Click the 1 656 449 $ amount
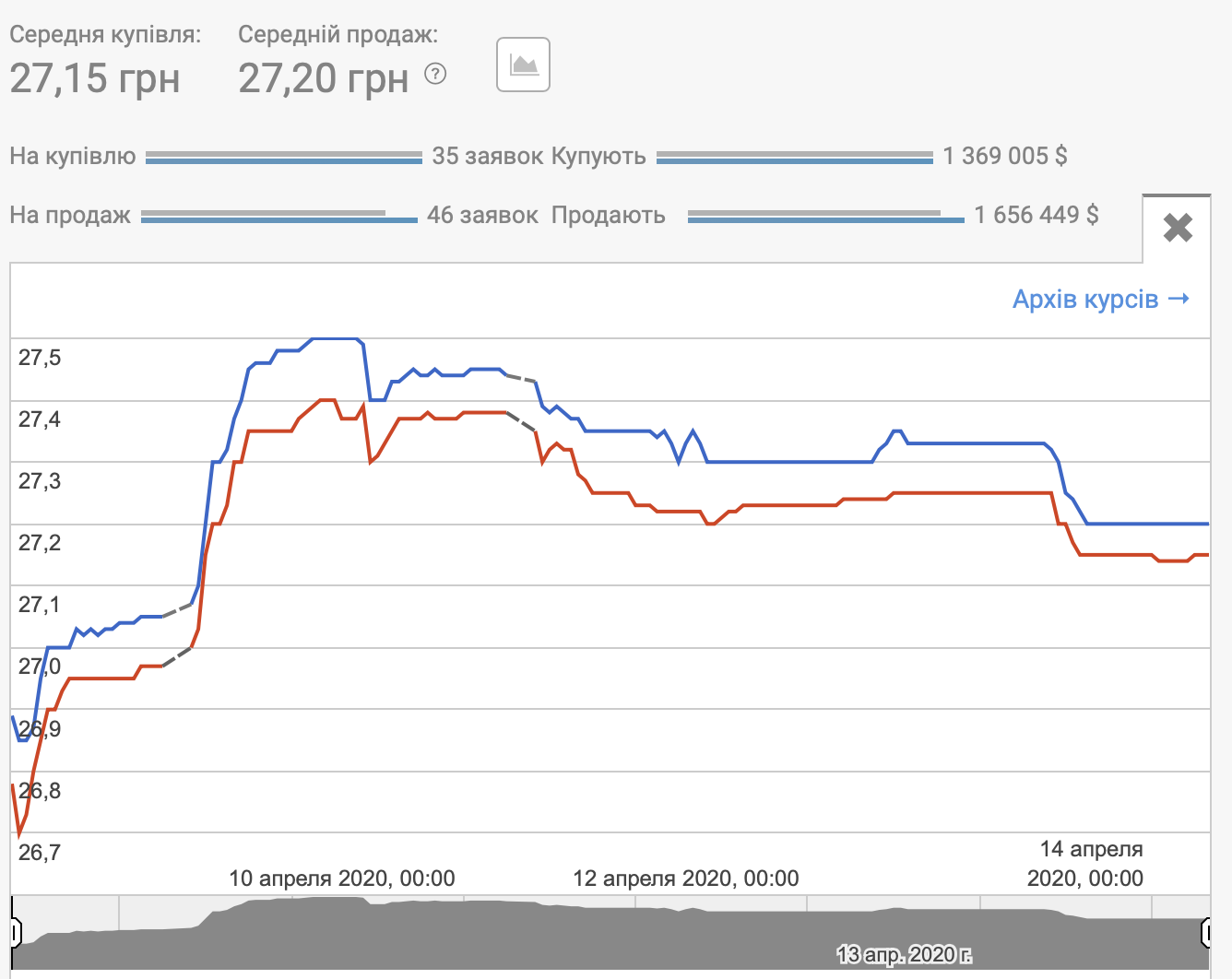Screen dimensions: 1232x979 1037,215
